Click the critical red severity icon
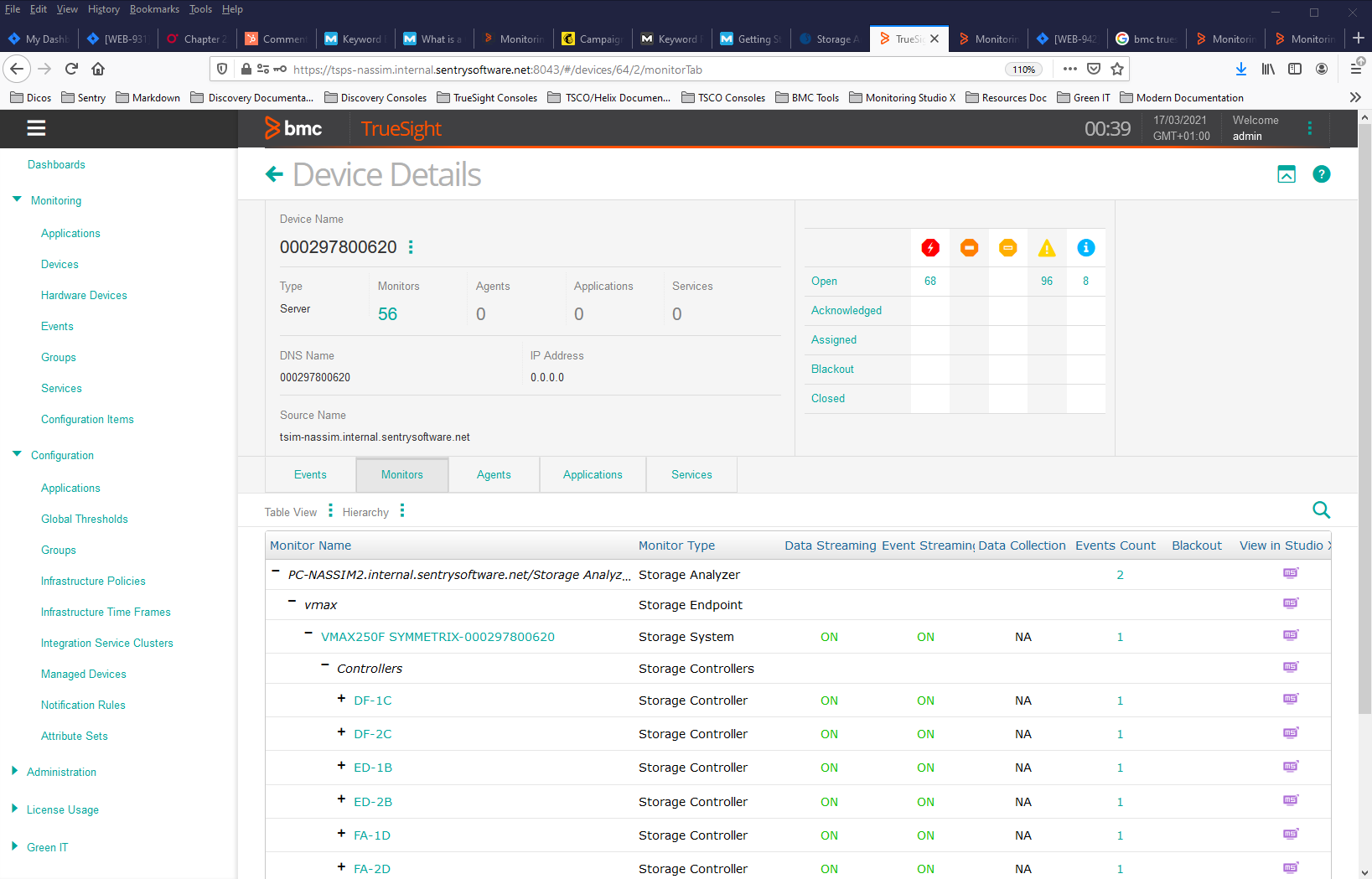Image resolution: width=1372 pixels, height=879 pixels. pyautogui.click(x=930, y=248)
